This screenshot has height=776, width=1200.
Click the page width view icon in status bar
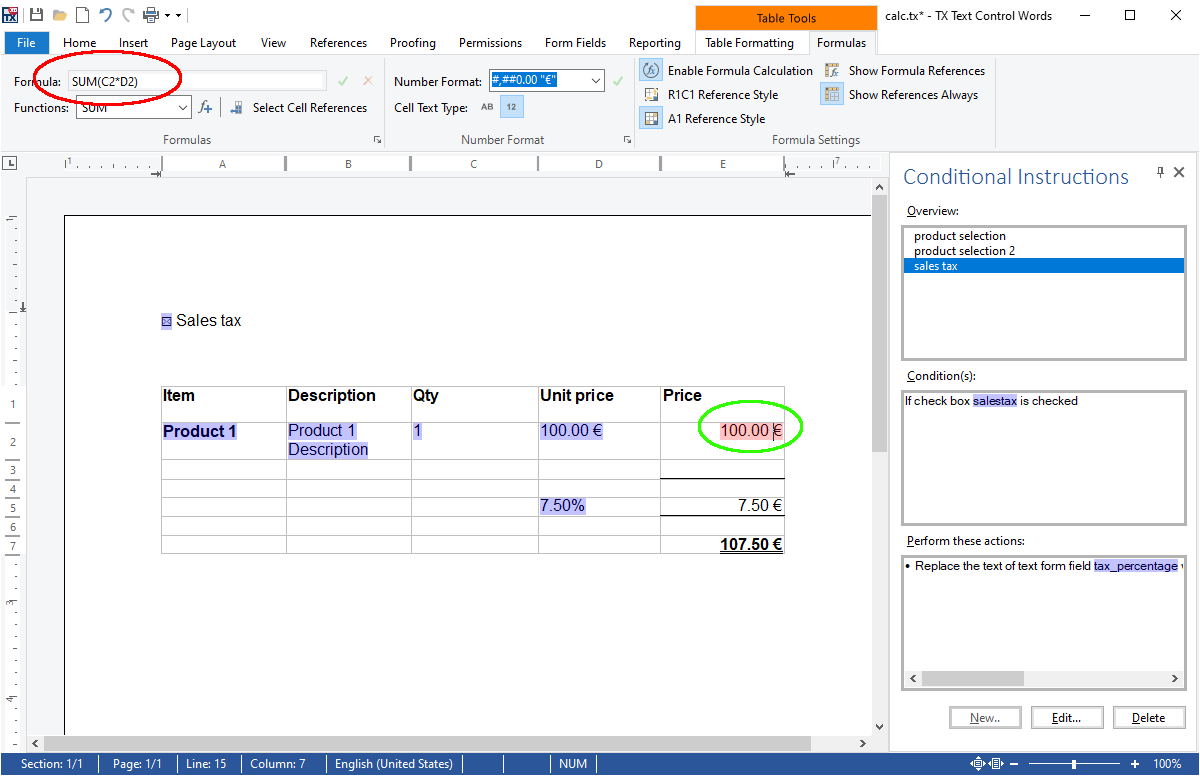(x=996, y=764)
